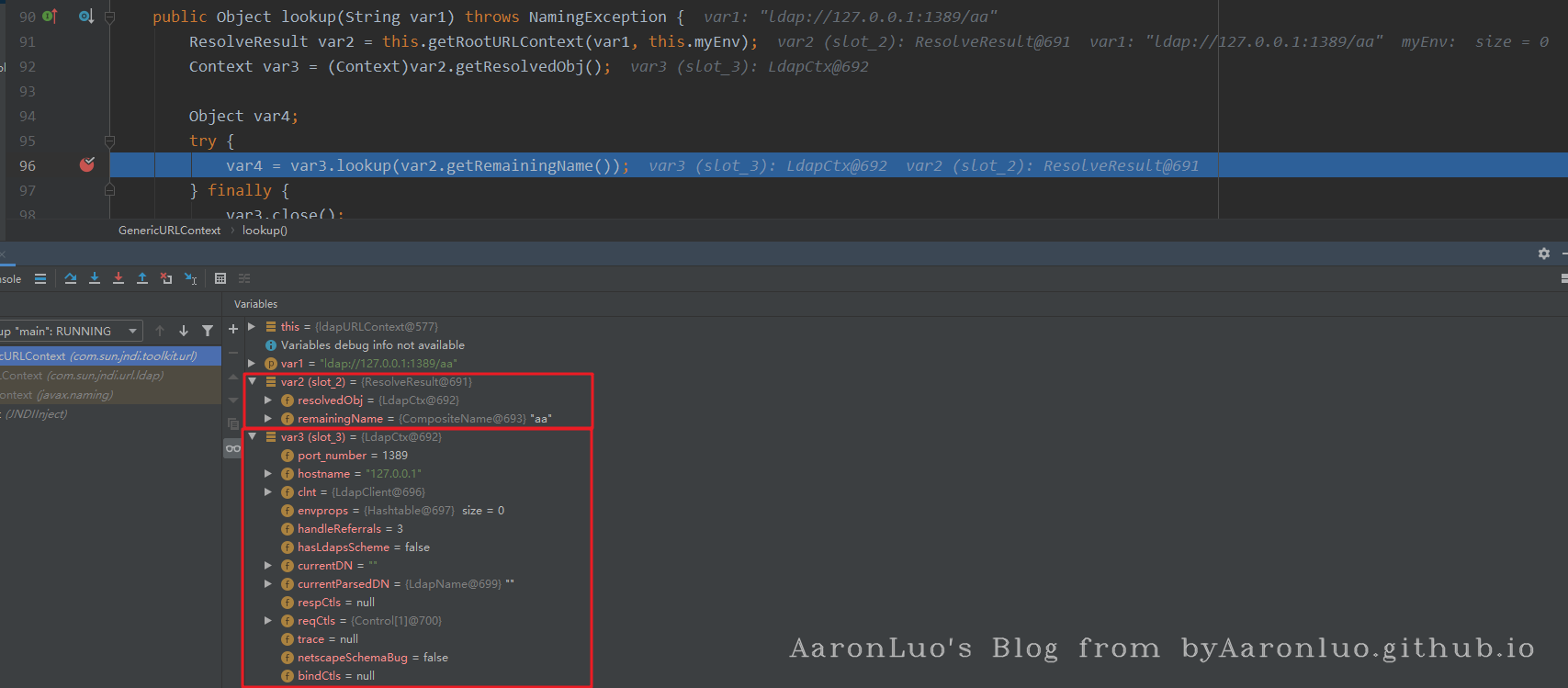Open the Evaluate Expression calculator icon
This screenshot has width=1568, height=688.
coord(220,278)
